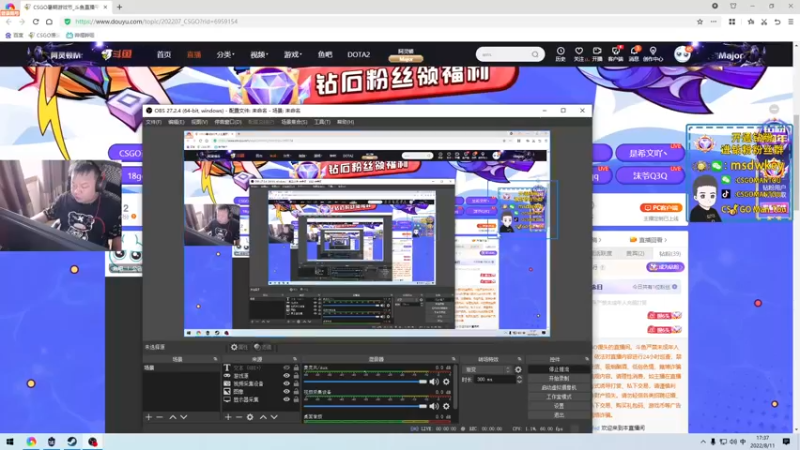The width and height of the screenshot is (800, 450).
Task: Open 视频采集设备 mixer settings gear
Action: [446, 406]
